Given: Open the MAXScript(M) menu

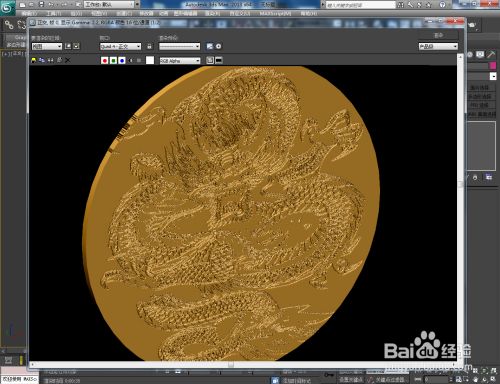Looking at the screenshot, I should point(275,13).
